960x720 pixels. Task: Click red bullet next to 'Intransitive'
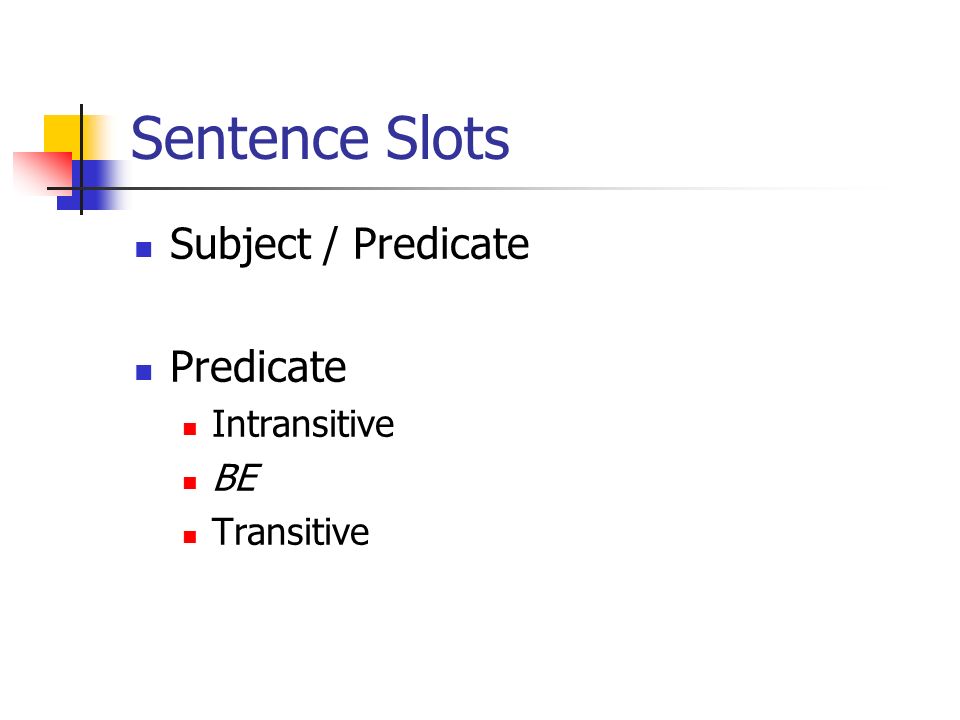190,429
